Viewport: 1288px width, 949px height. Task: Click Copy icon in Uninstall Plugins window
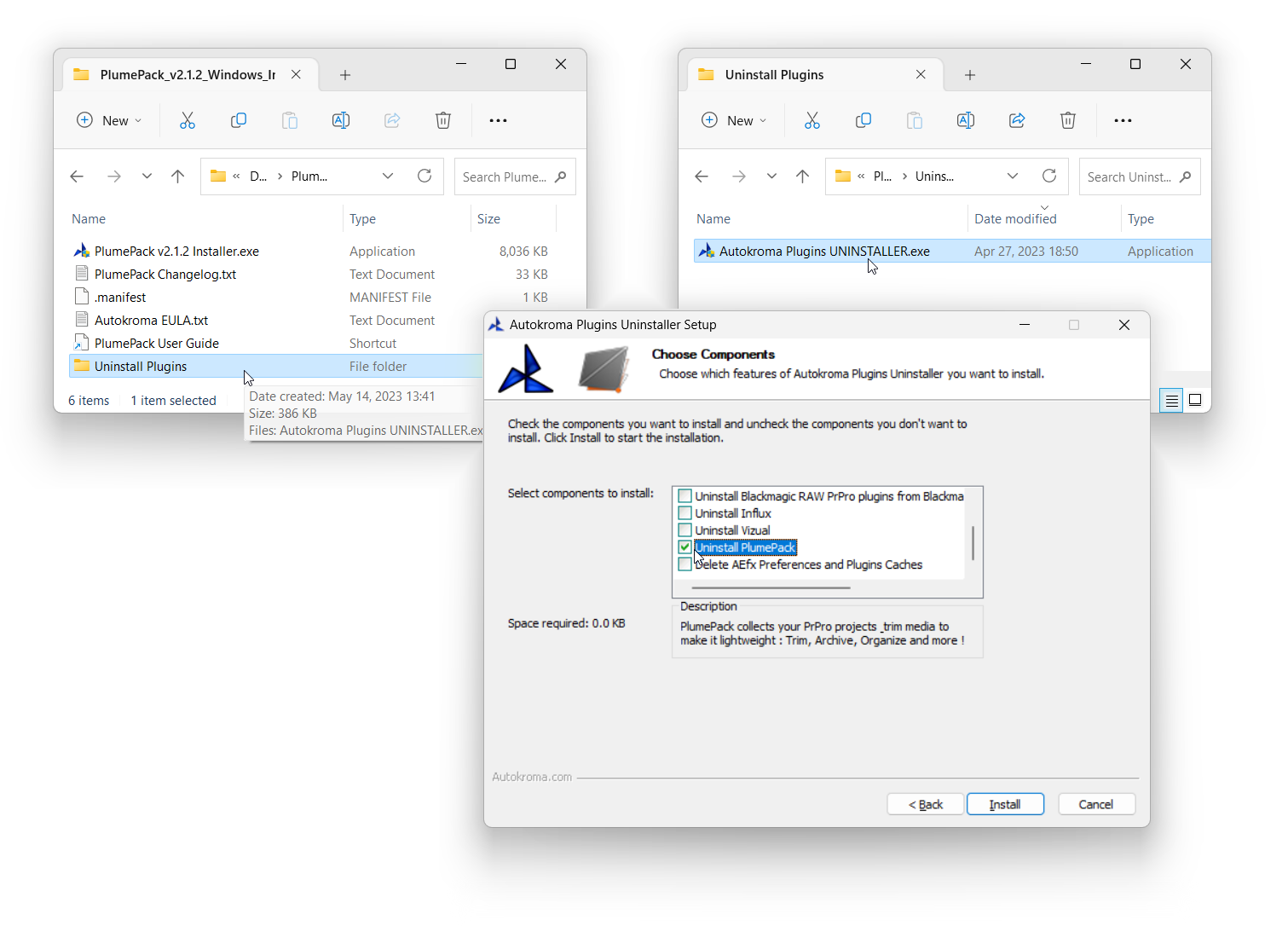coord(863,120)
